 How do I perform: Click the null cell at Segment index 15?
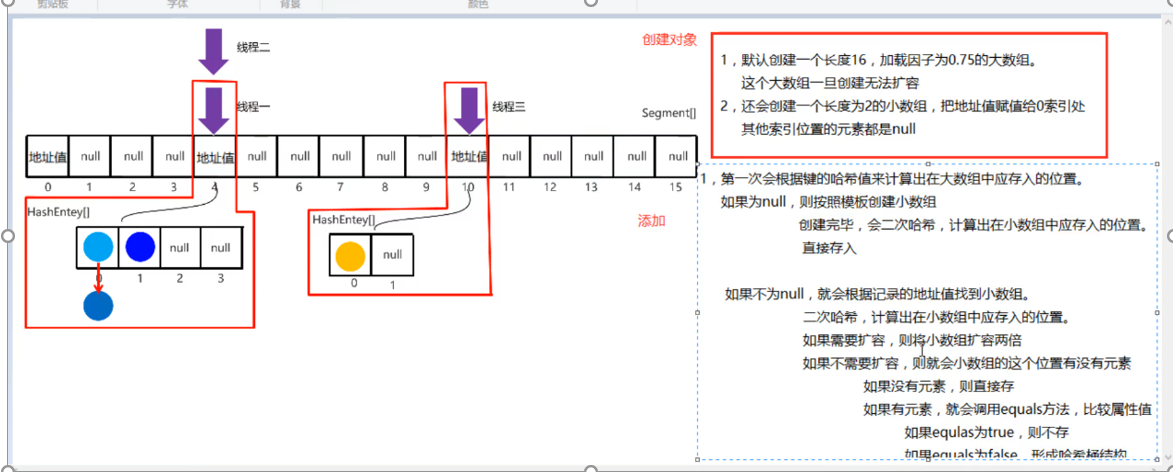pos(677,157)
